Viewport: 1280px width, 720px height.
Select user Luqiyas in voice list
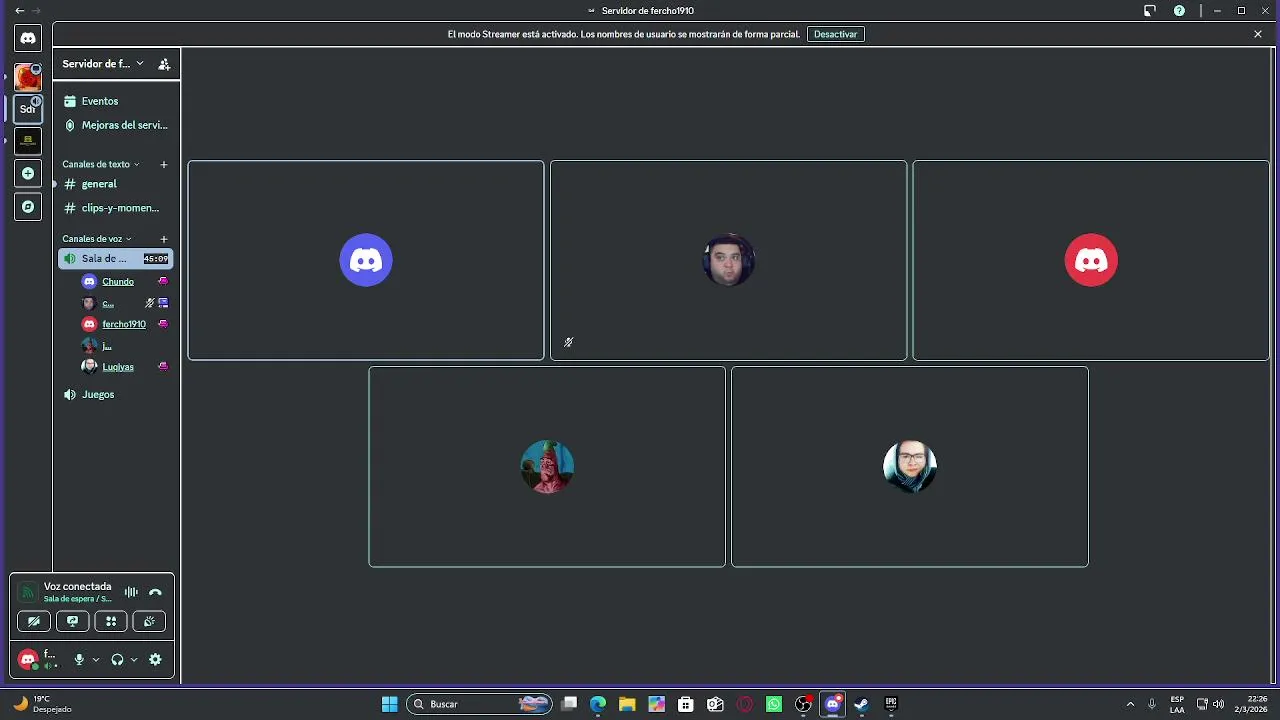click(x=118, y=367)
